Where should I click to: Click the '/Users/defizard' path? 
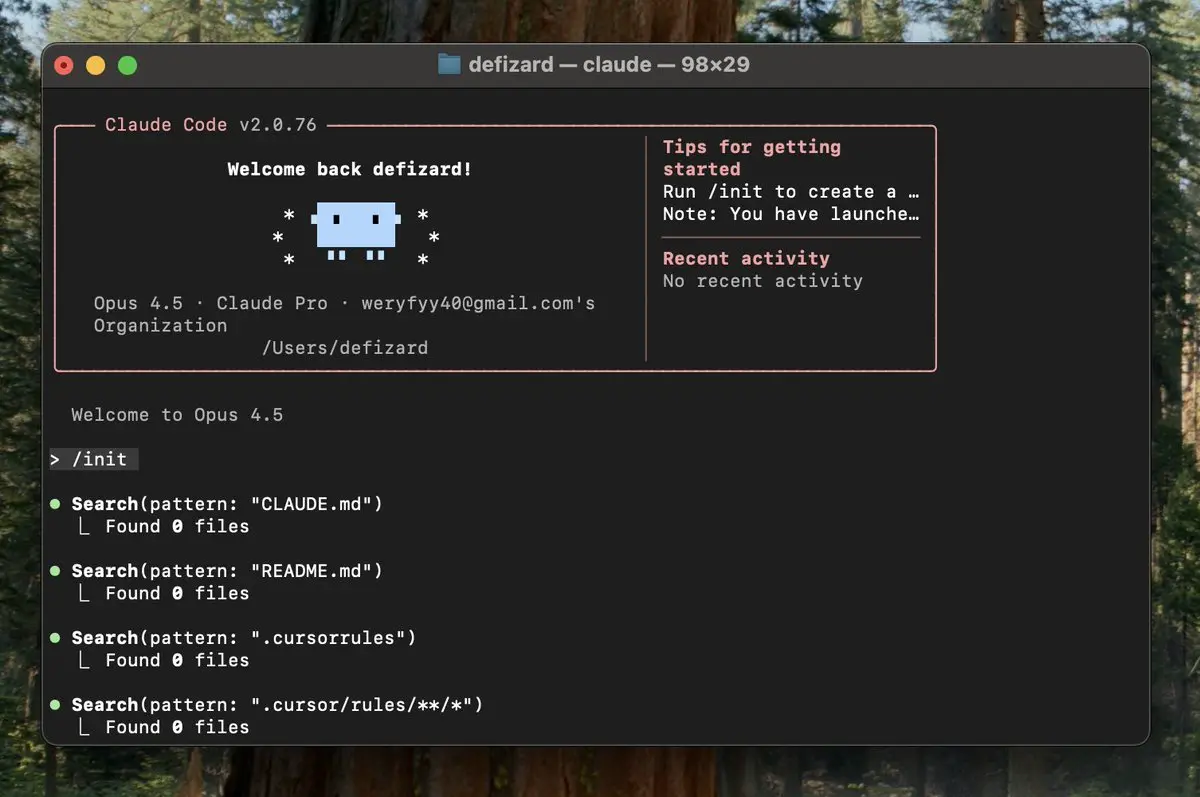[x=345, y=348]
